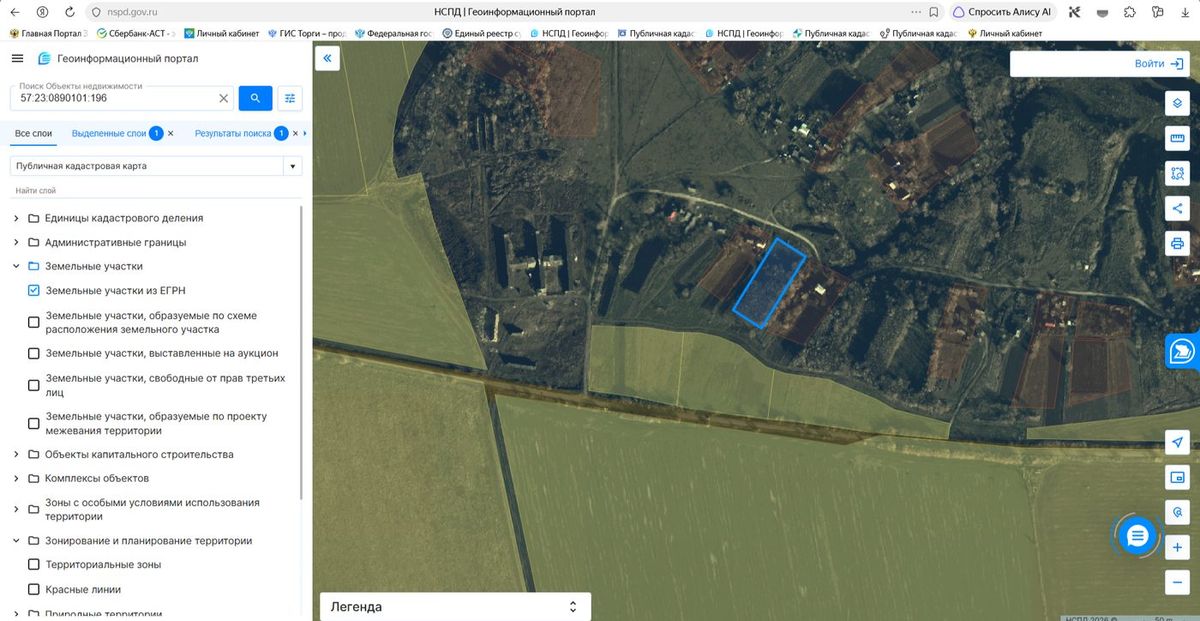1200x621 pixels.
Task: Click the blue search magnifier button
Action: coord(255,98)
